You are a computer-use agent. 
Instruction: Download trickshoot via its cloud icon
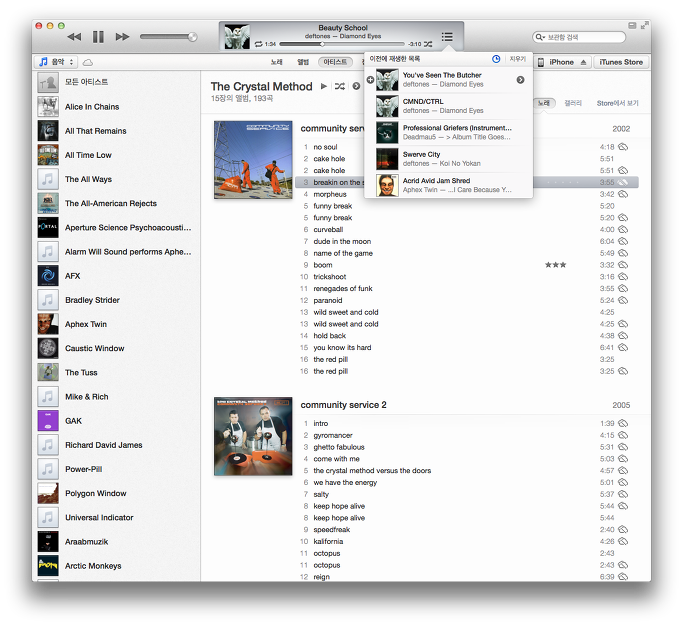(623, 276)
